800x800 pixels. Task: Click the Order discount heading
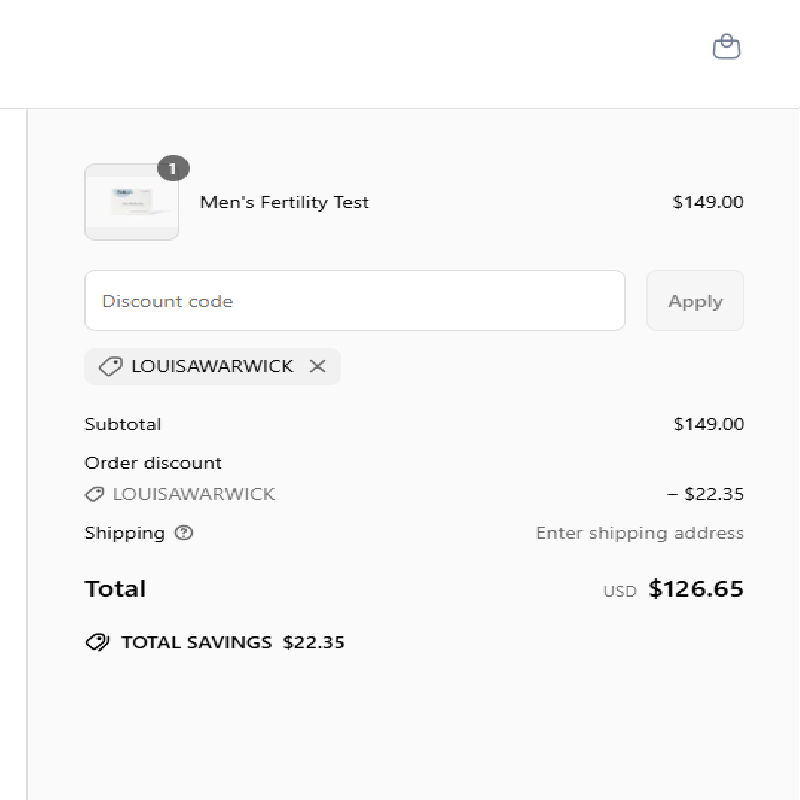click(x=153, y=463)
